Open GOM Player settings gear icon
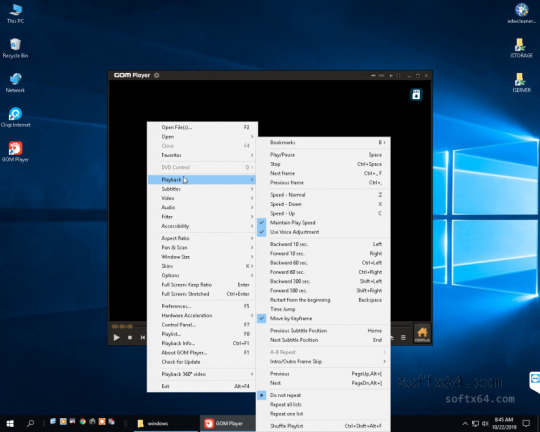This screenshot has height=432, width=540. (x=157, y=75)
